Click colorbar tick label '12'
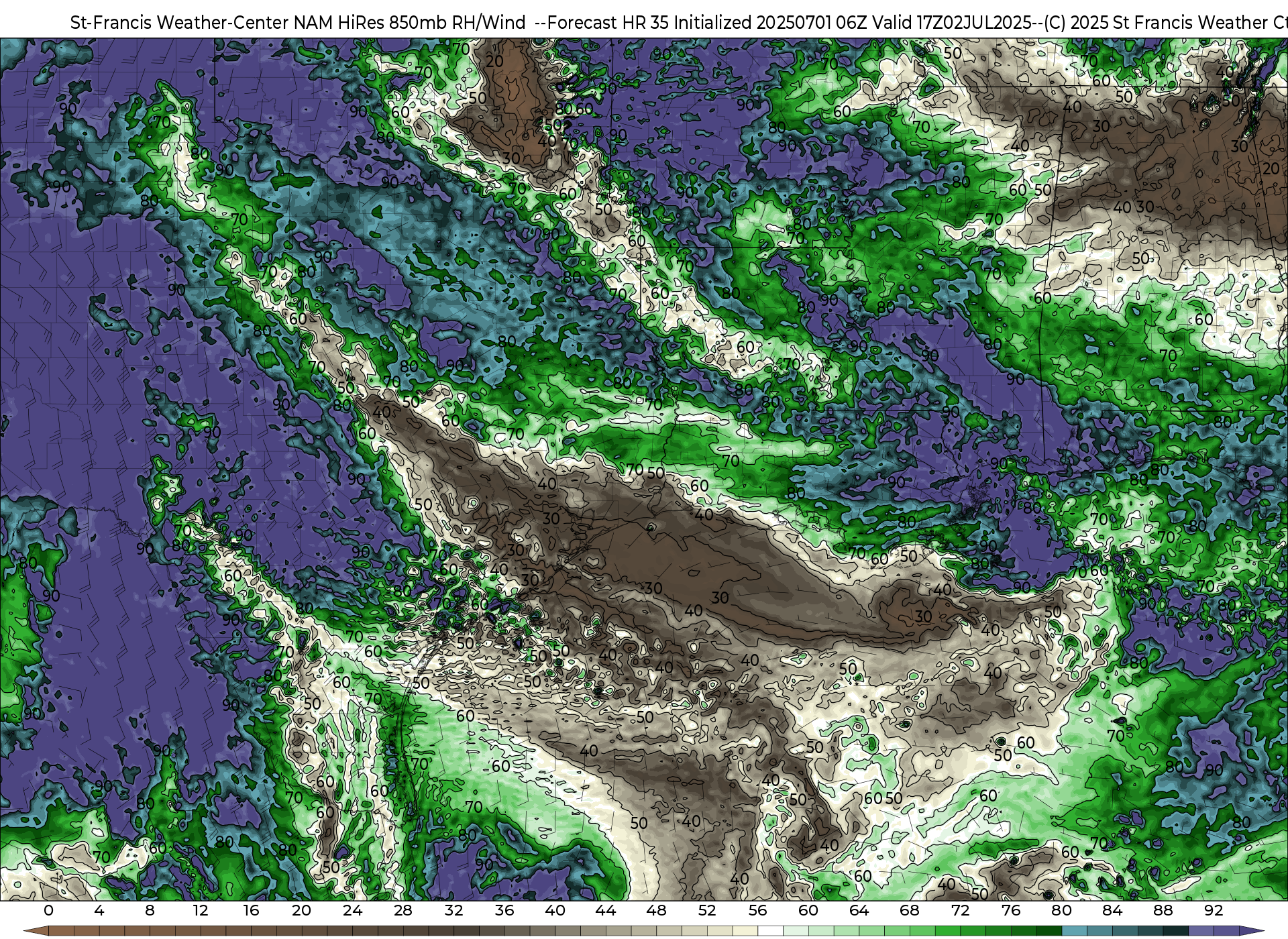 coord(201,910)
